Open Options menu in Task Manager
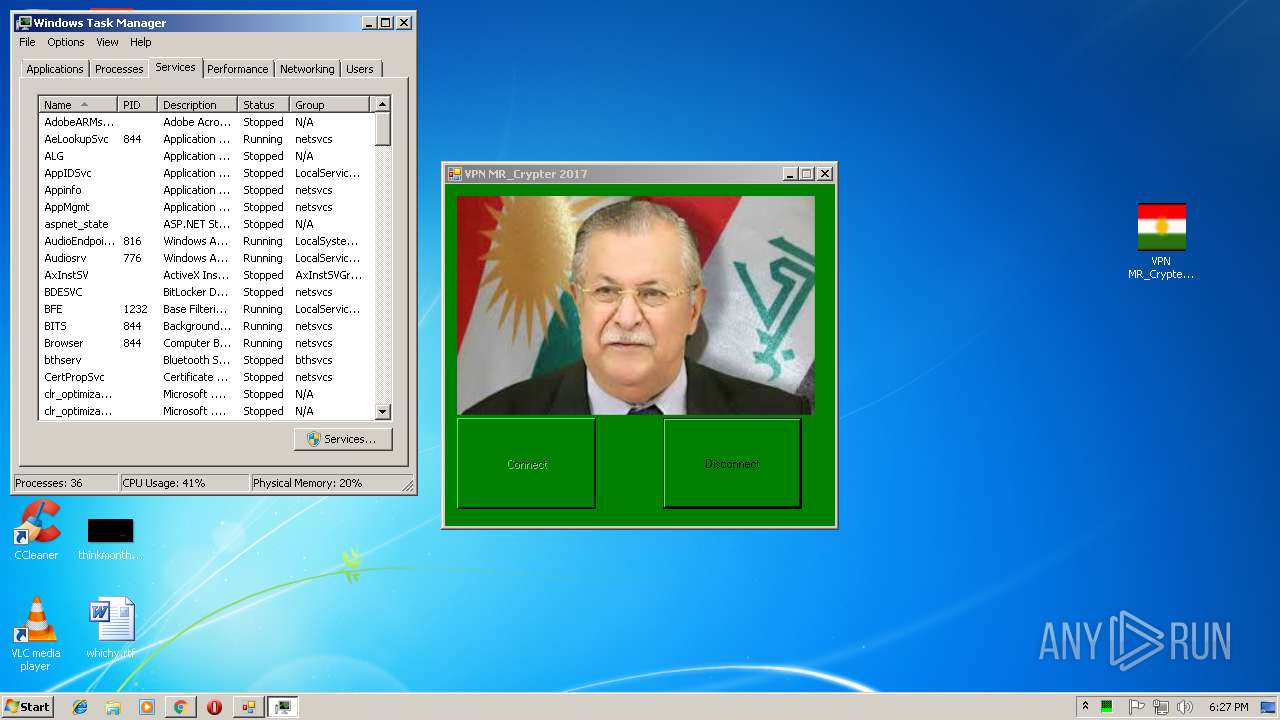The height and width of the screenshot is (720, 1280). [x=66, y=42]
